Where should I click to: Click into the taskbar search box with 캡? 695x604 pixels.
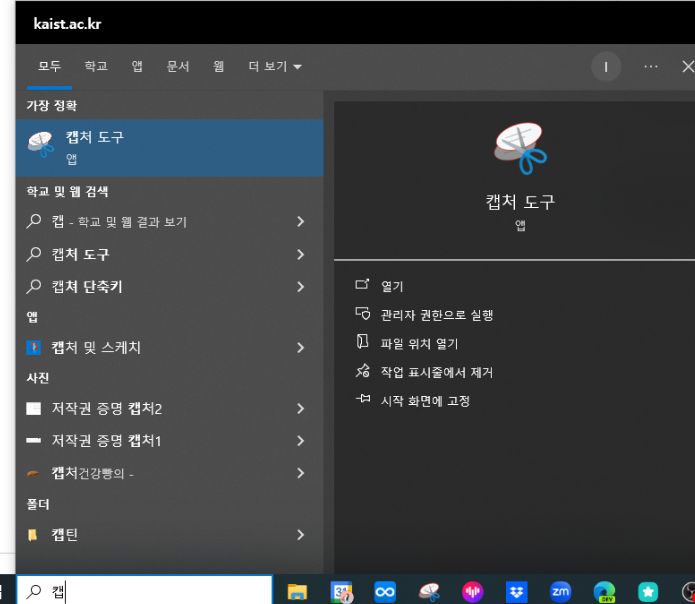[x=144, y=591]
